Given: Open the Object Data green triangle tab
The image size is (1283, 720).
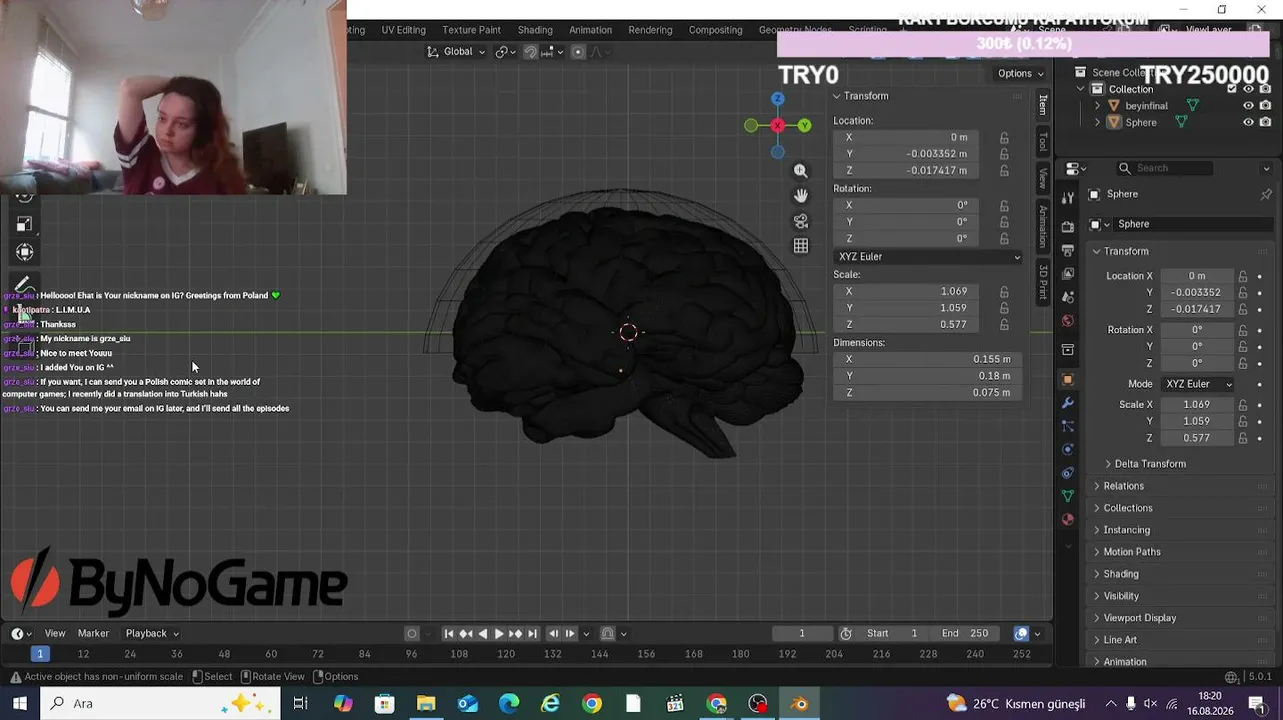Looking at the screenshot, I should click(1068, 496).
